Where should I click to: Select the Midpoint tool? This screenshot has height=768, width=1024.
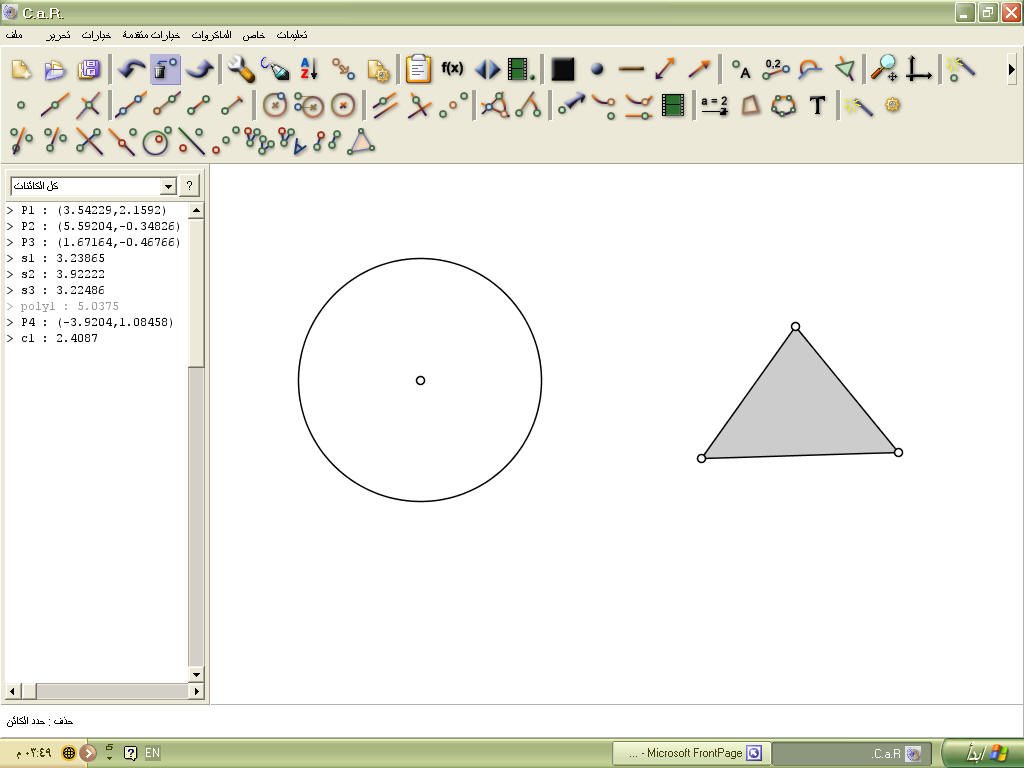click(x=453, y=105)
